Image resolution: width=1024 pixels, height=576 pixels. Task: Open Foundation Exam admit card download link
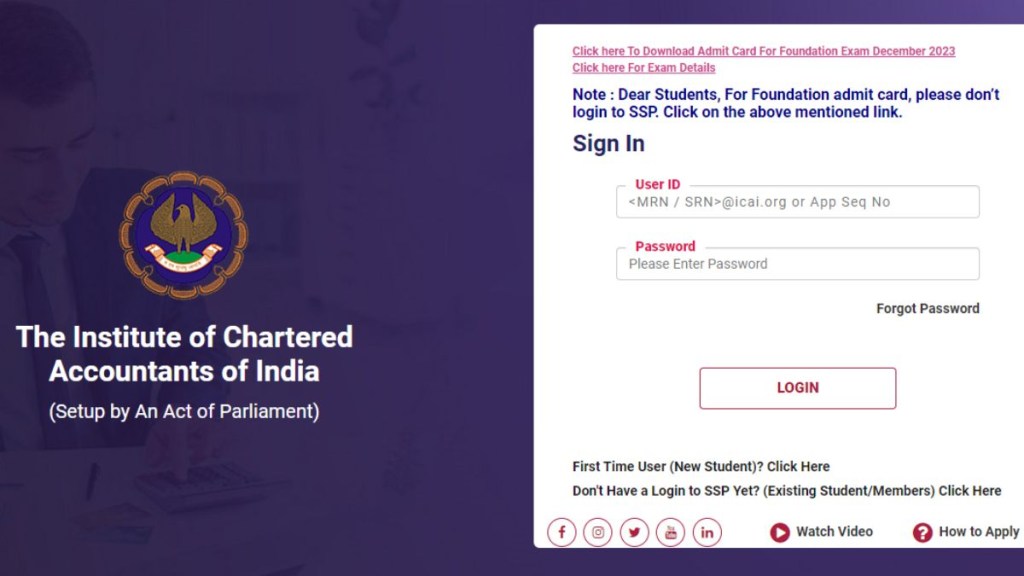point(763,51)
